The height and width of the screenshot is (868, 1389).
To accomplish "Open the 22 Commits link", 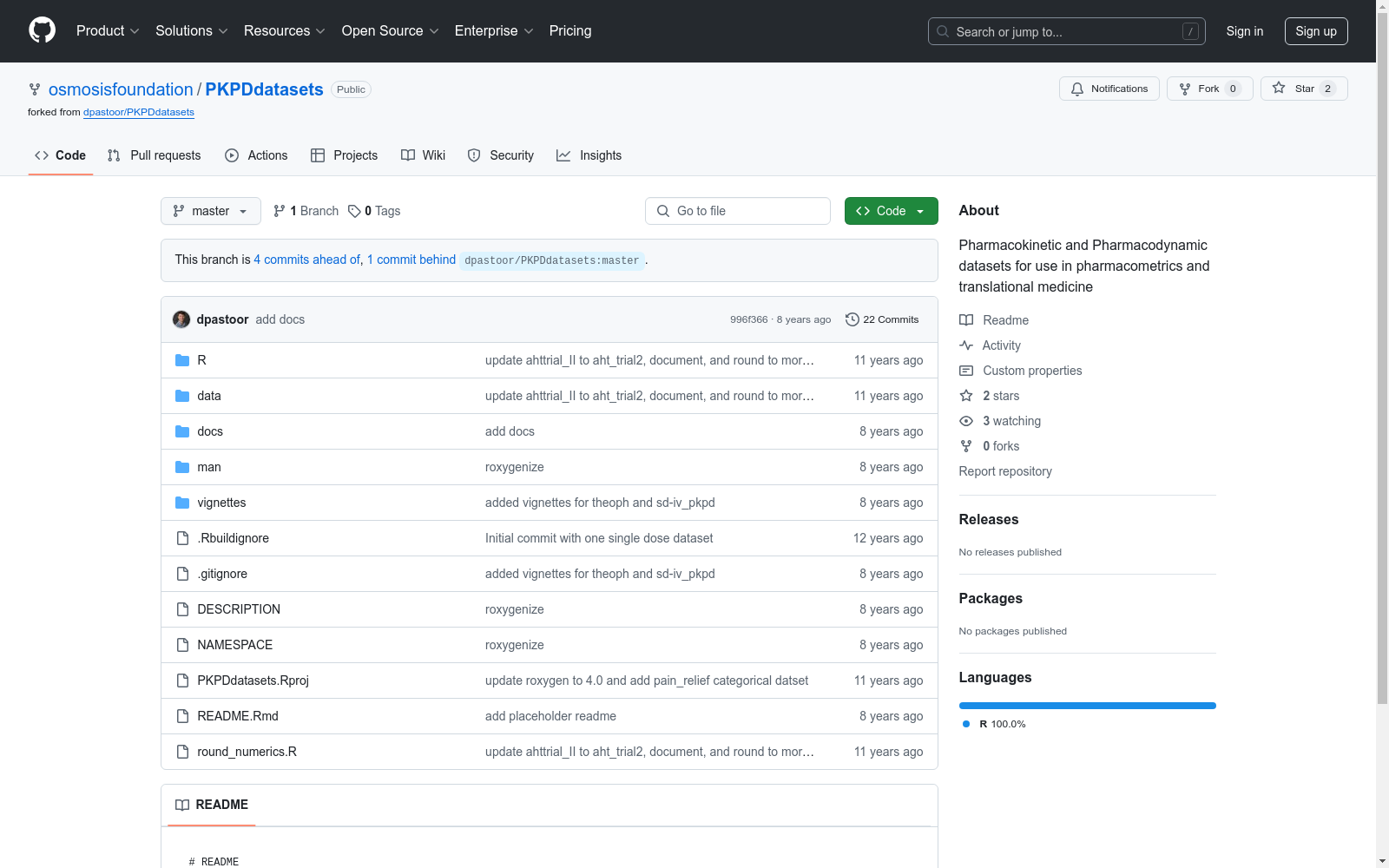I will [x=882, y=319].
